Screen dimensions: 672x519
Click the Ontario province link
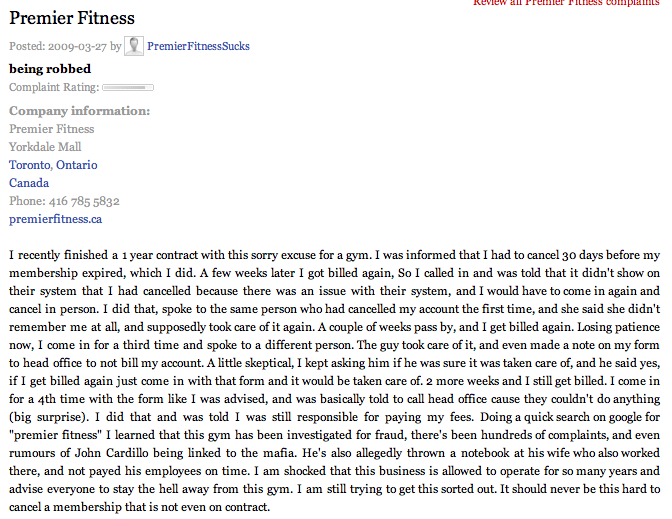[x=77, y=165]
